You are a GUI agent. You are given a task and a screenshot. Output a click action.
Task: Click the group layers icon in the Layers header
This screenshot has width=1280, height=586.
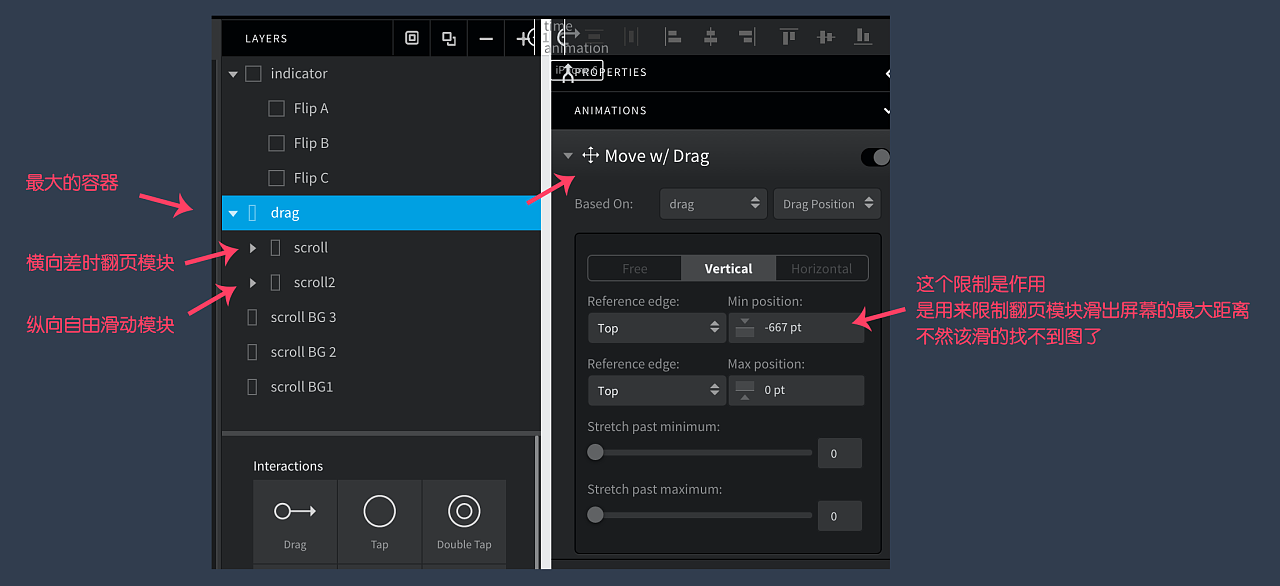pos(411,38)
